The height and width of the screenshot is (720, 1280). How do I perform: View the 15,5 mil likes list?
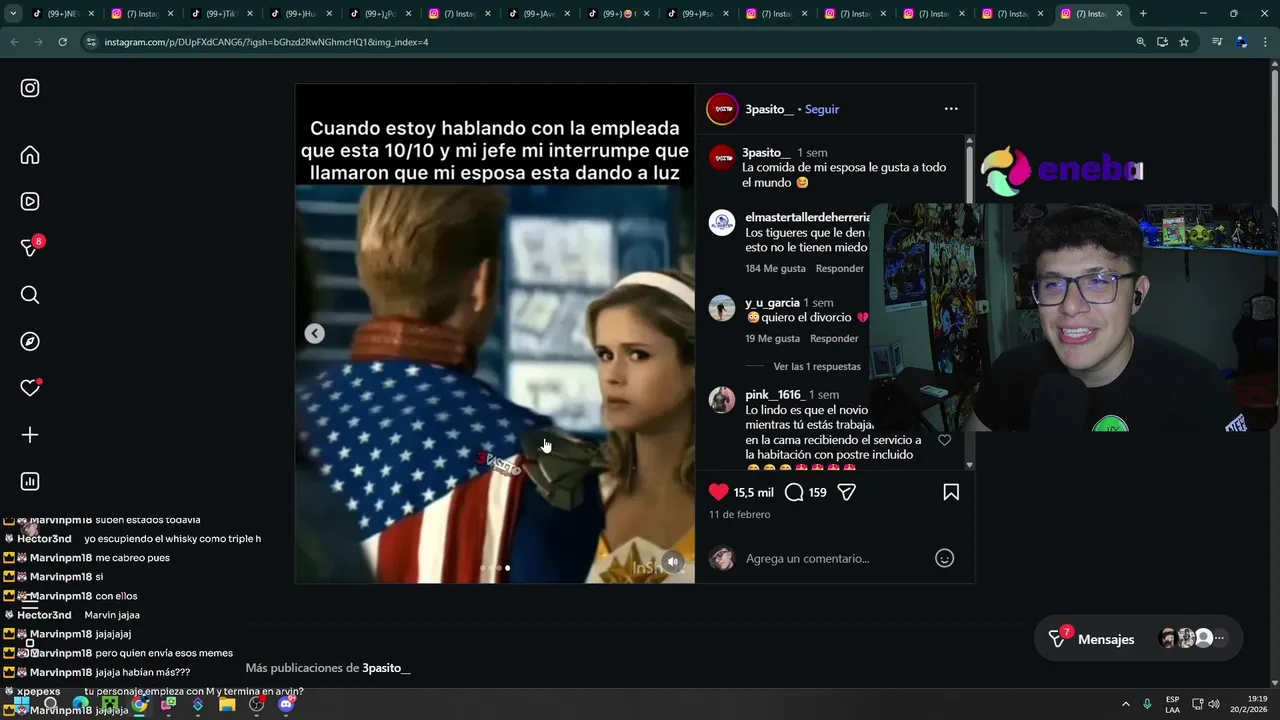pos(754,493)
